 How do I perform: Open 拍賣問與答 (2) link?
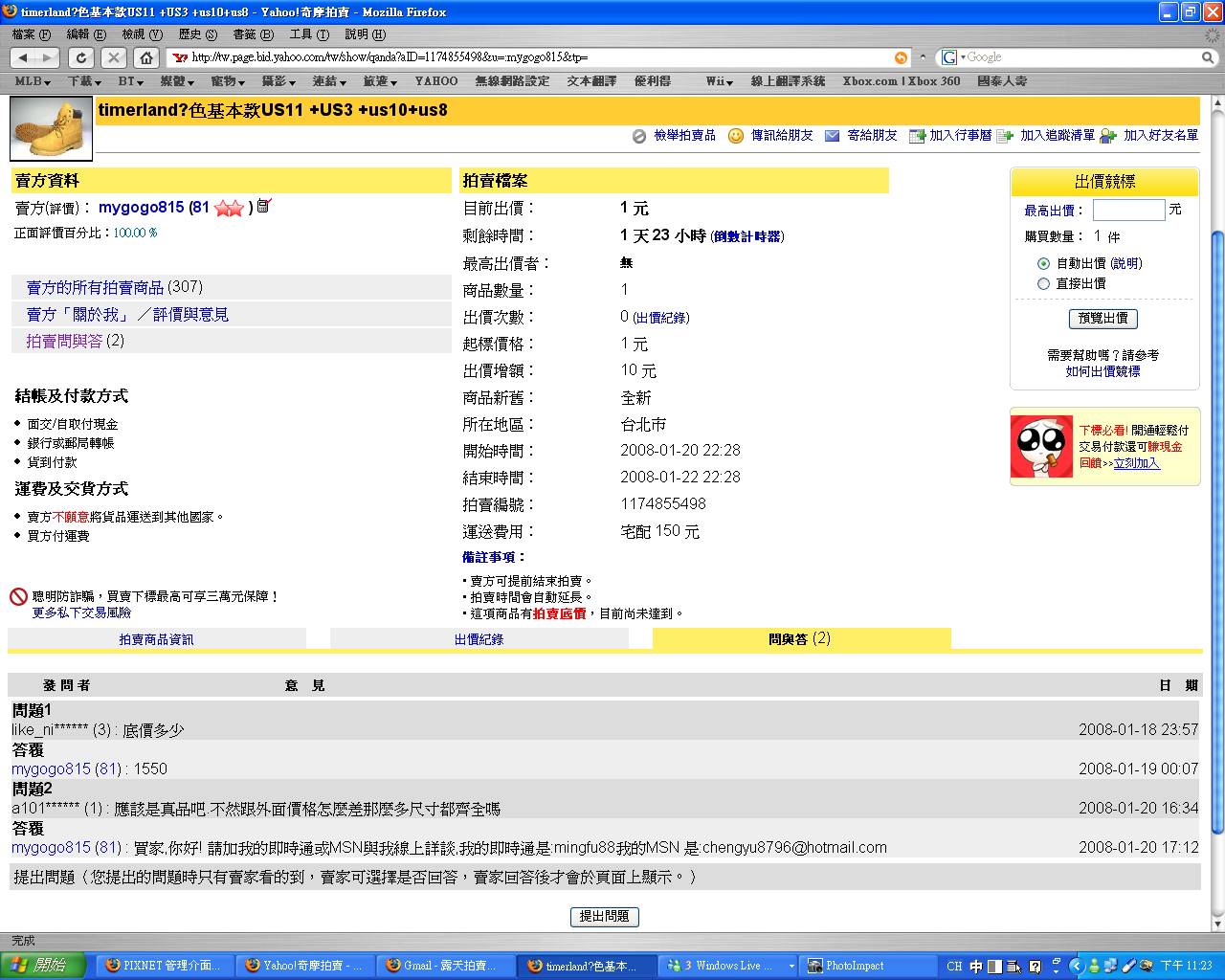[75, 341]
